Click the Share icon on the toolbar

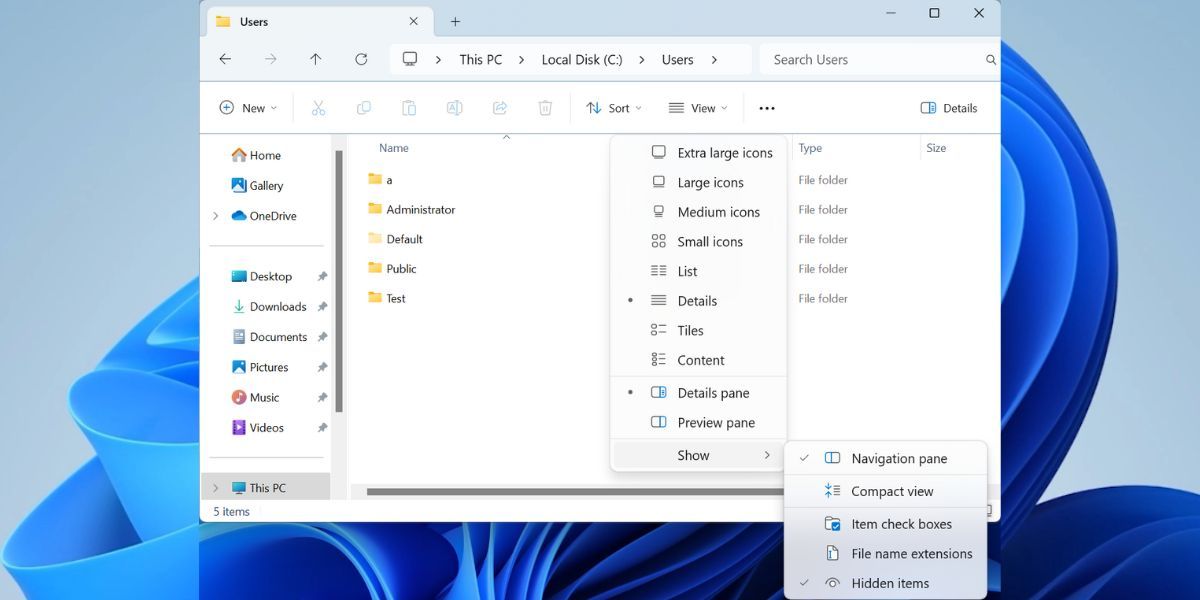[500, 107]
